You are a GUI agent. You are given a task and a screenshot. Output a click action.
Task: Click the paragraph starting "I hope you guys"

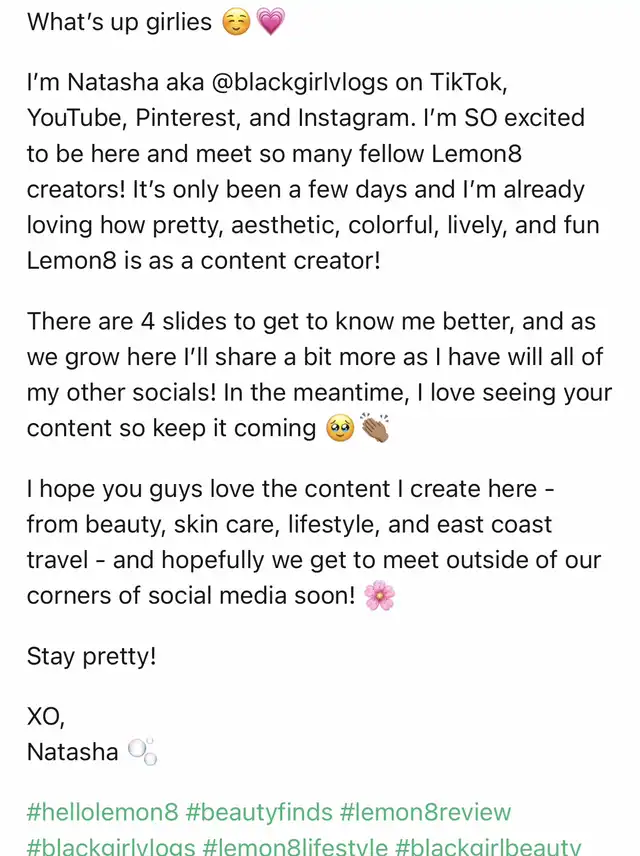[x=314, y=542]
